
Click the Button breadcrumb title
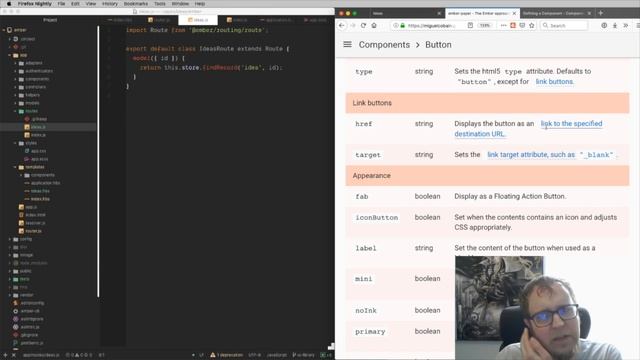click(x=438, y=44)
